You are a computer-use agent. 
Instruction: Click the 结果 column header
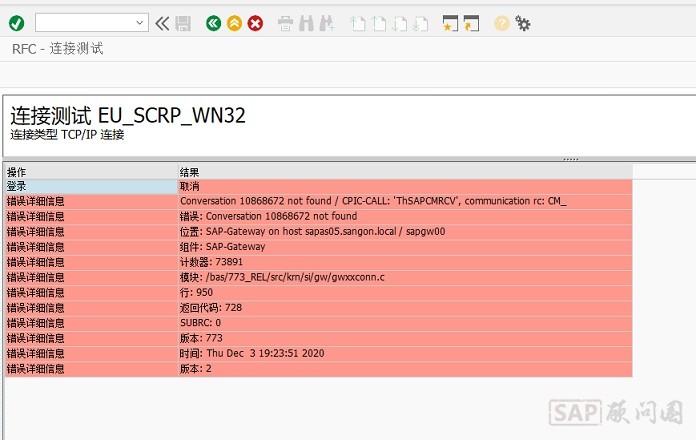click(405, 172)
